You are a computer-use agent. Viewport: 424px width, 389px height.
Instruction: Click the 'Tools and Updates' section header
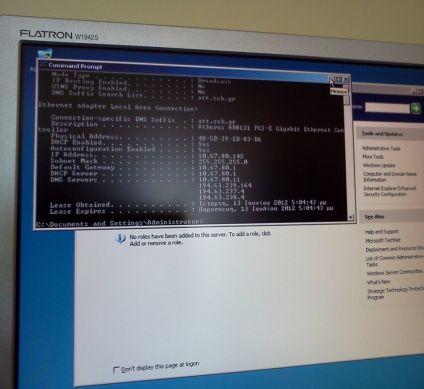coord(382,134)
